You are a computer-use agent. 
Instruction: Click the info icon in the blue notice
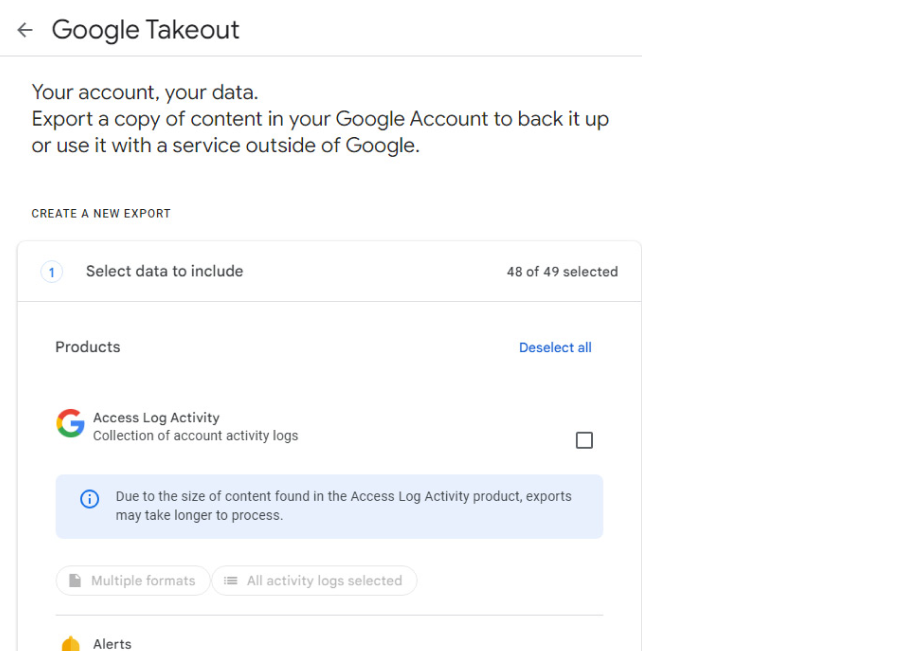point(90,499)
